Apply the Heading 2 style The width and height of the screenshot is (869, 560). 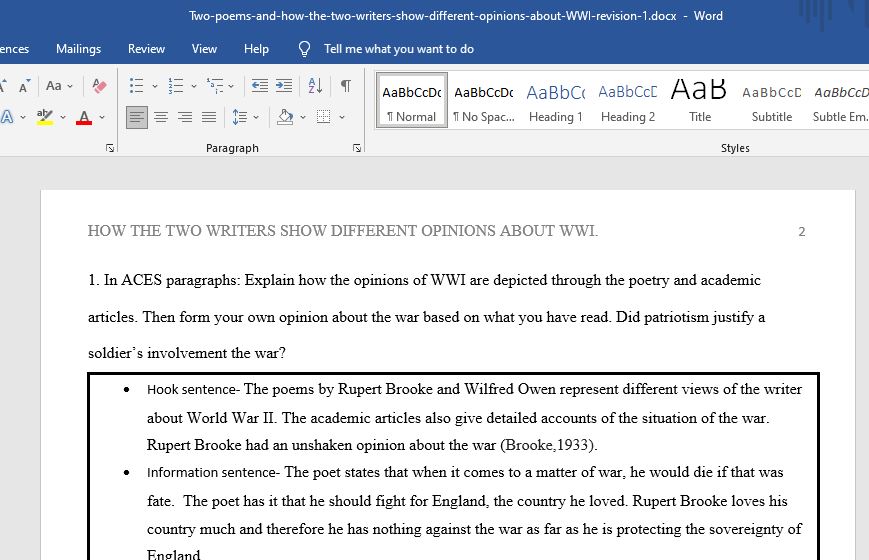point(628,100)
